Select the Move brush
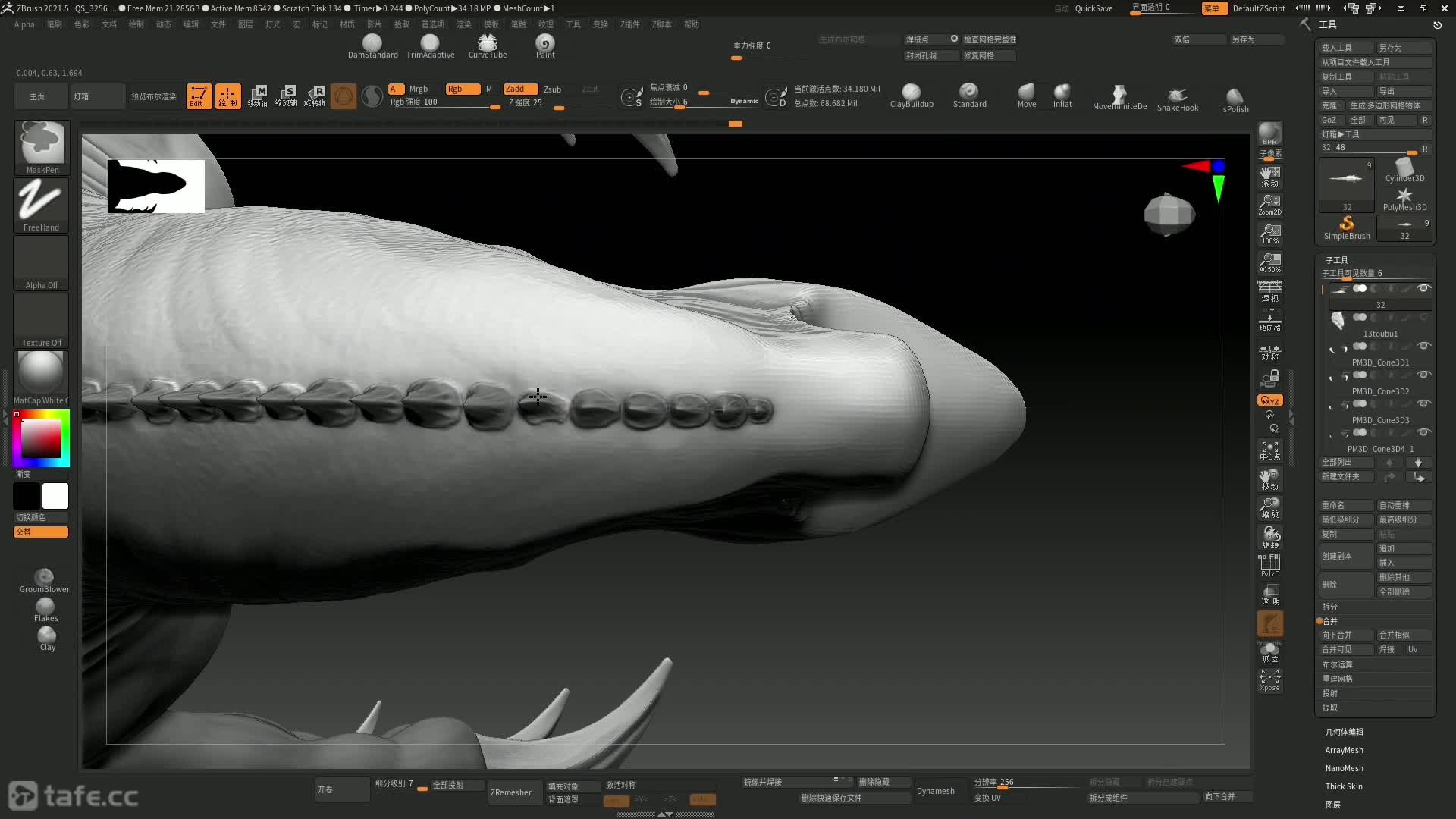The image size is (1456, 819). coord(1027,96)
